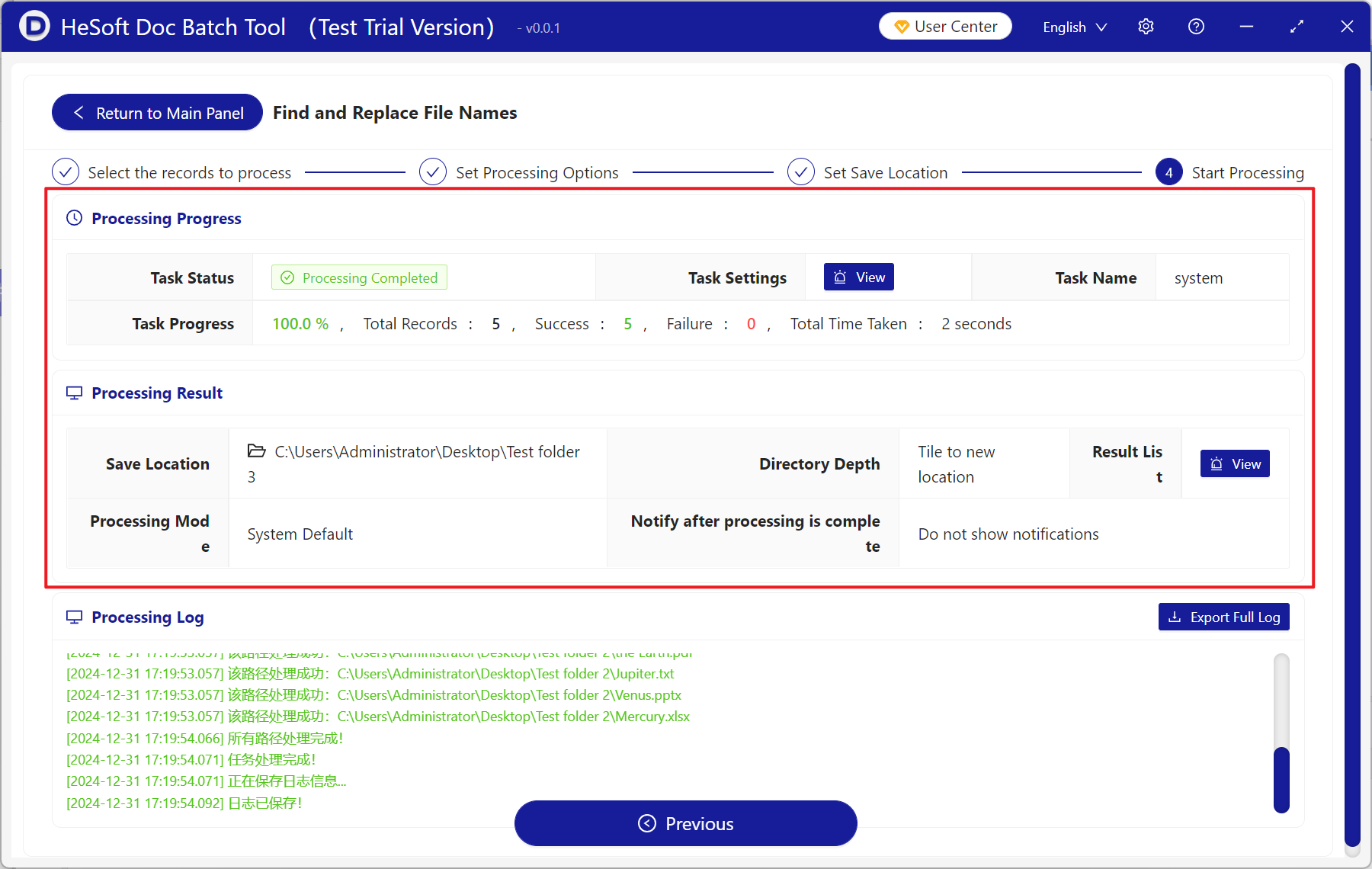This screenshot has width=1372, height=869.
Task: Return to Main Panel
Action: click(x=157, y=113)
